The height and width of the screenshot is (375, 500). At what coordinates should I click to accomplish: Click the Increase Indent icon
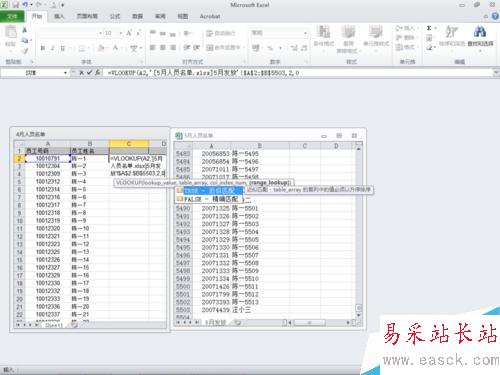(x=197, y=48)
